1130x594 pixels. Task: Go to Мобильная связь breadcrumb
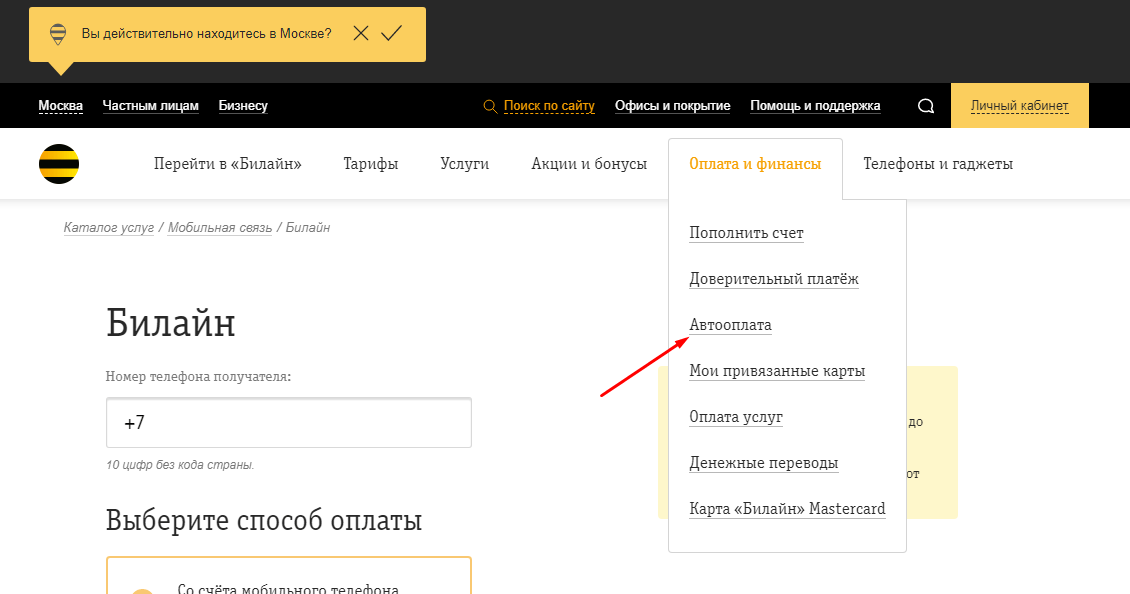point(220,228)
